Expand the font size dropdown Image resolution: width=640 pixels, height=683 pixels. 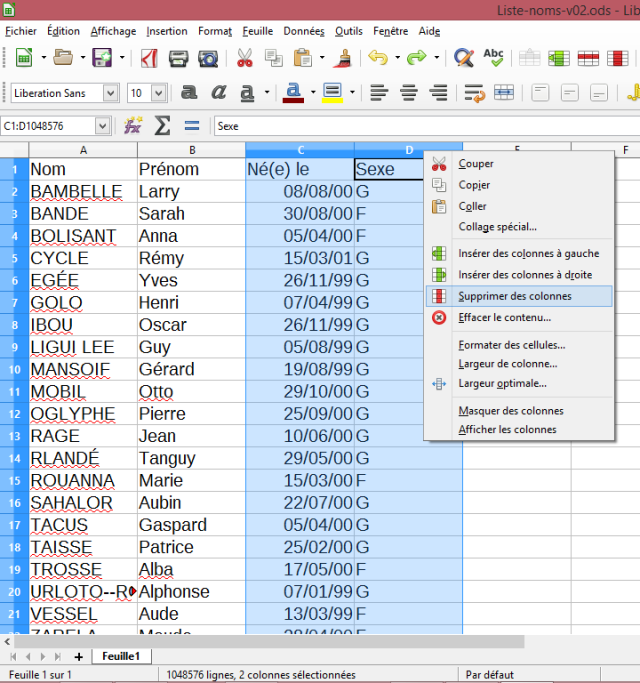click(x=159, y=93)
